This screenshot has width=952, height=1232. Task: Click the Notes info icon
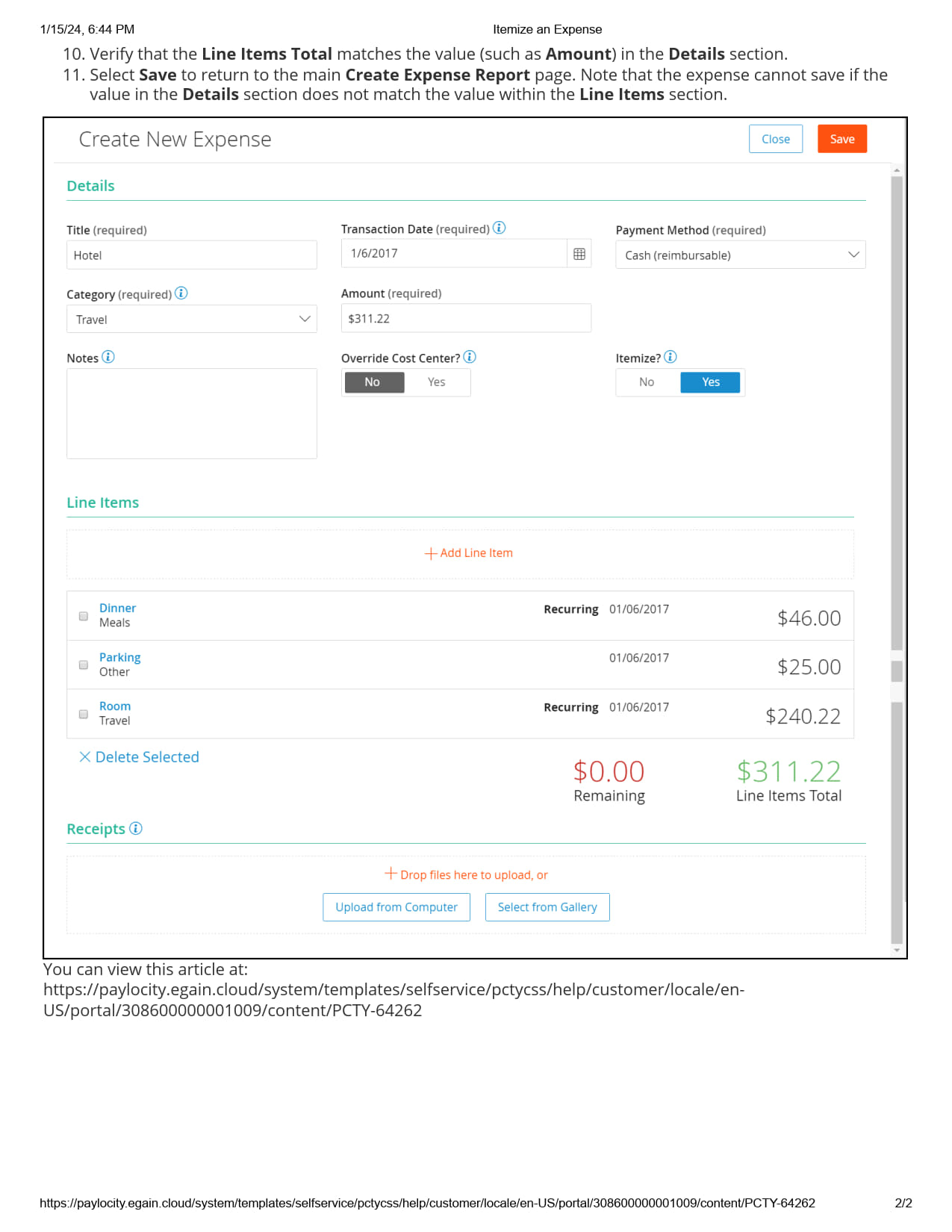click(x=108, y=357)
